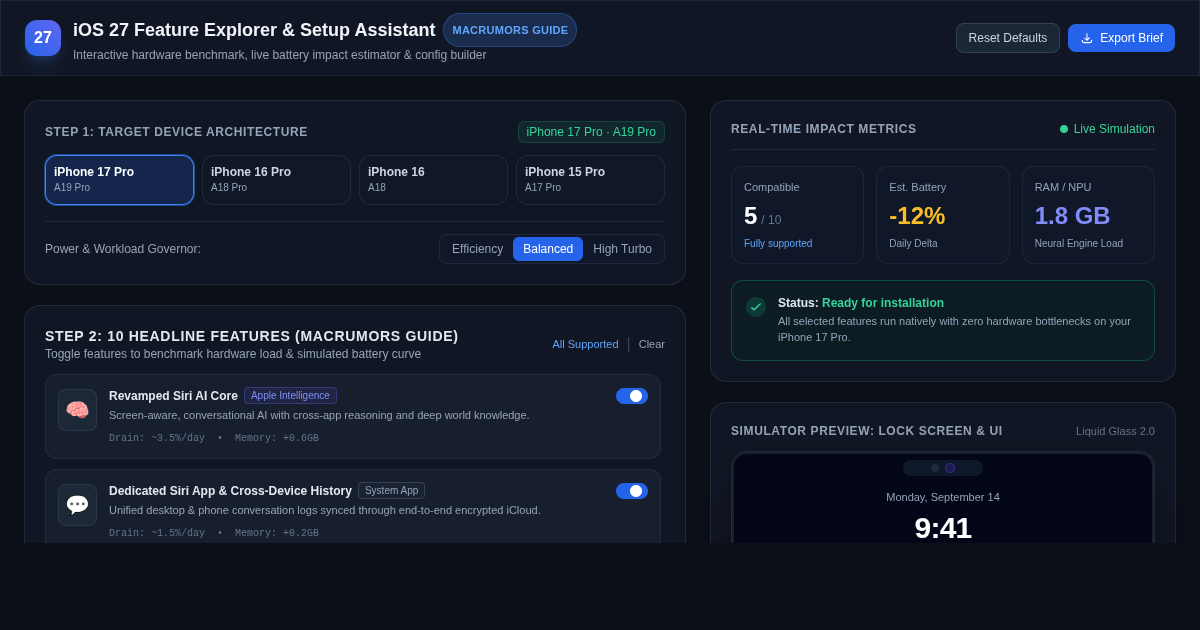Click the All Supported link
Viewport: 1200px width, 630px height.
coord(585,344)
